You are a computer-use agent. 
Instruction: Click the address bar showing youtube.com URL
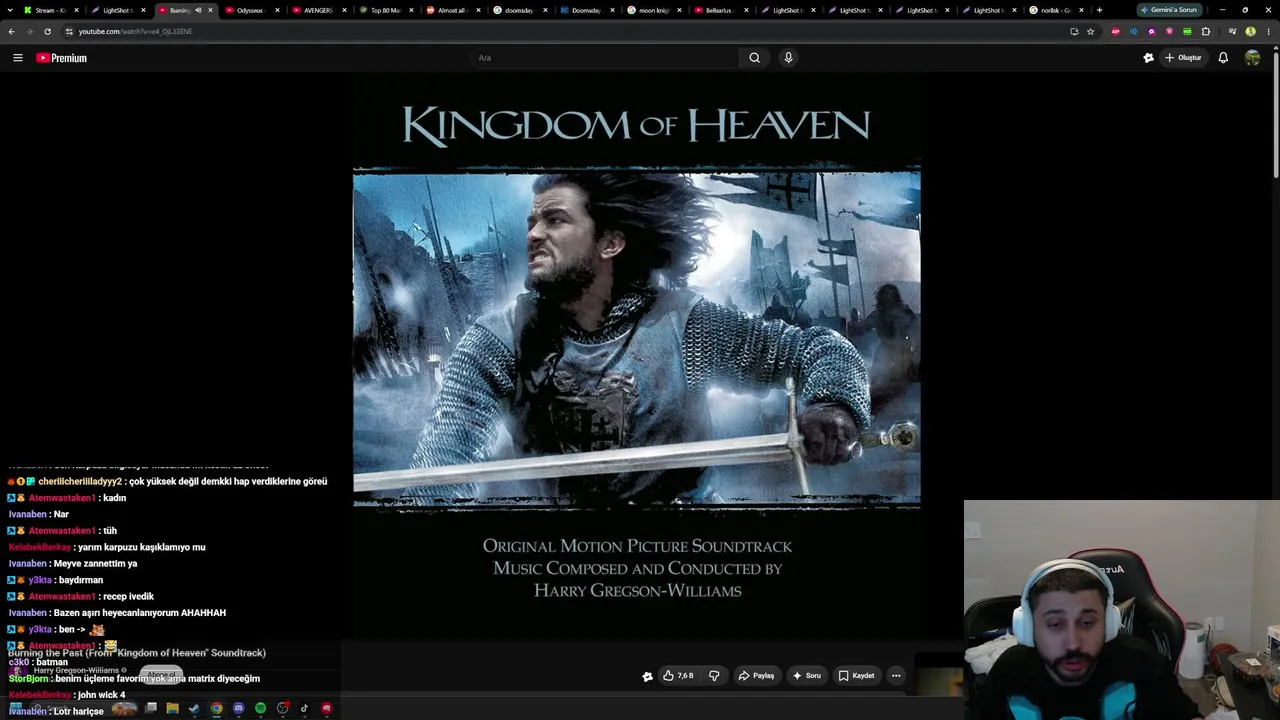[x=560, y=31]
